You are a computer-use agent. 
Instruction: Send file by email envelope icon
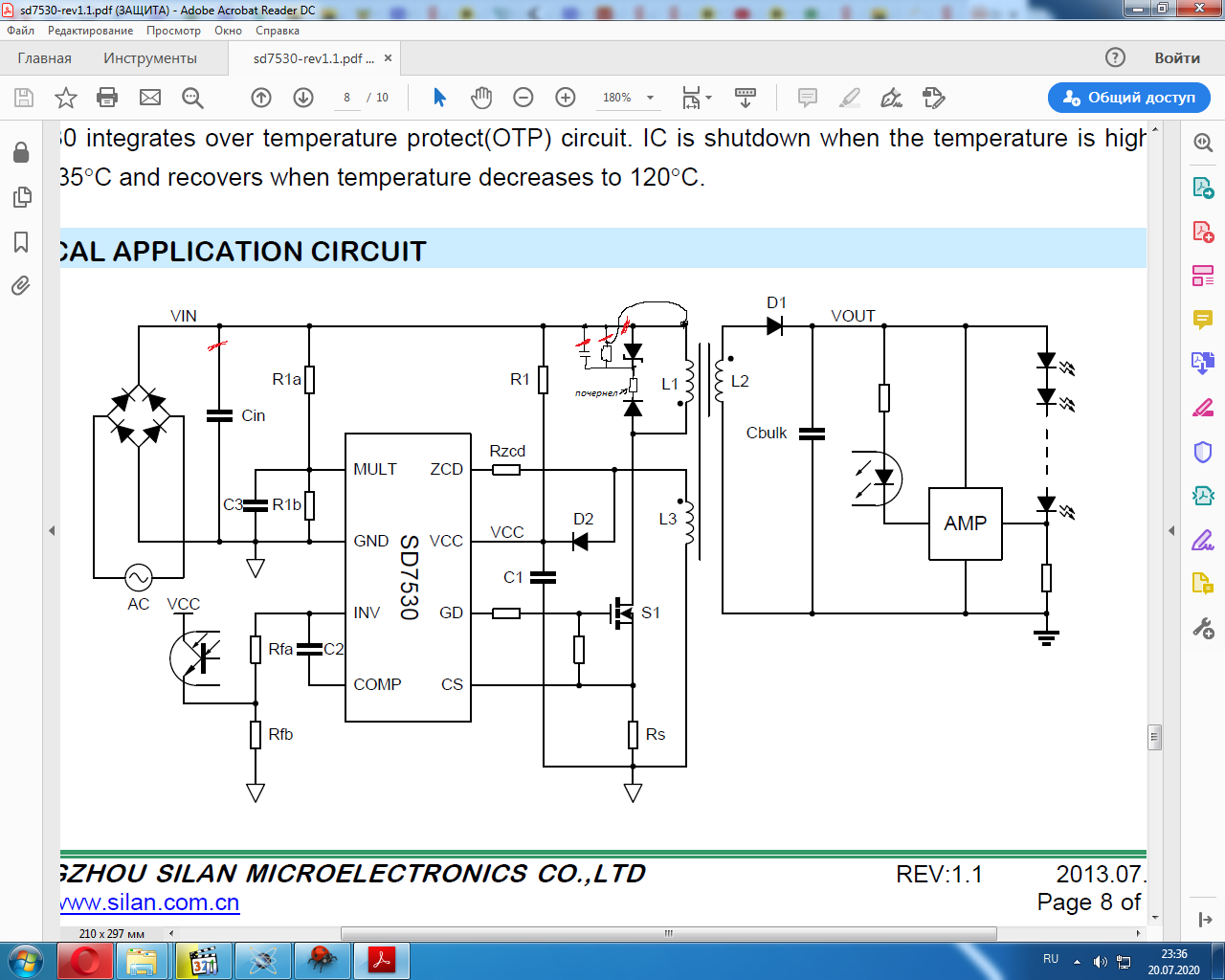[150, 98]
